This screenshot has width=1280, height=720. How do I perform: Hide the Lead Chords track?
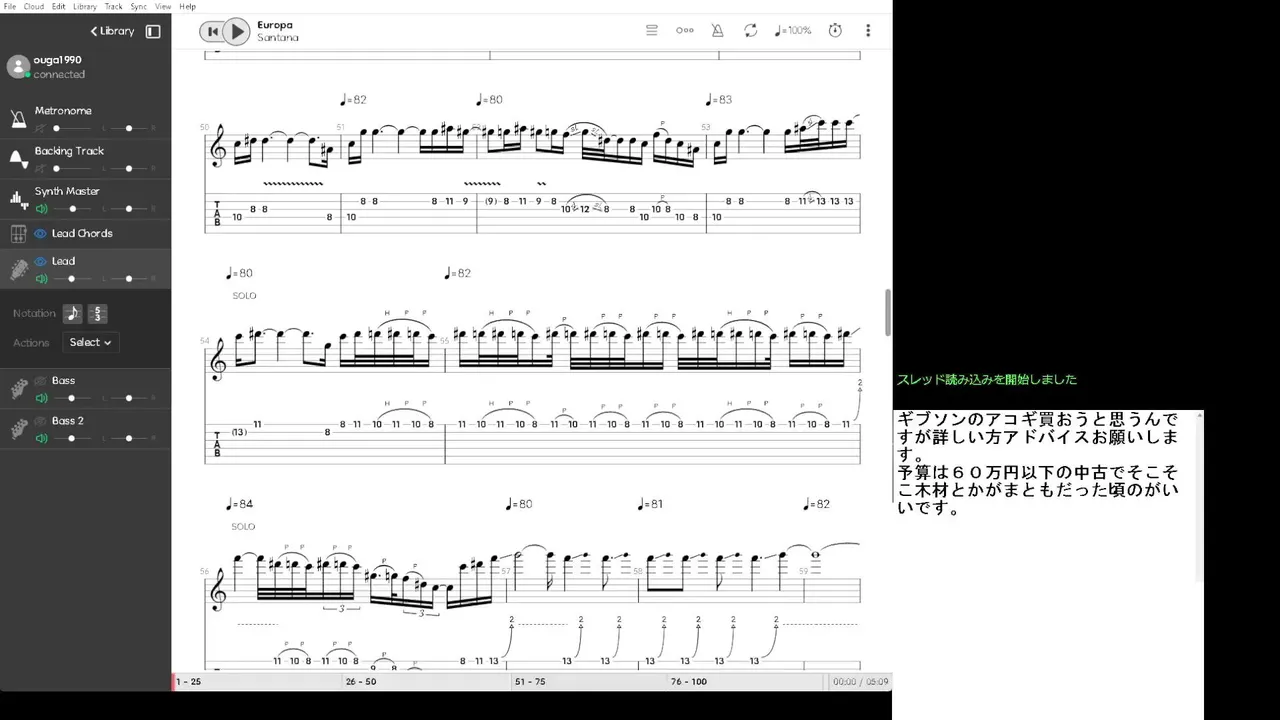[41, 234]
